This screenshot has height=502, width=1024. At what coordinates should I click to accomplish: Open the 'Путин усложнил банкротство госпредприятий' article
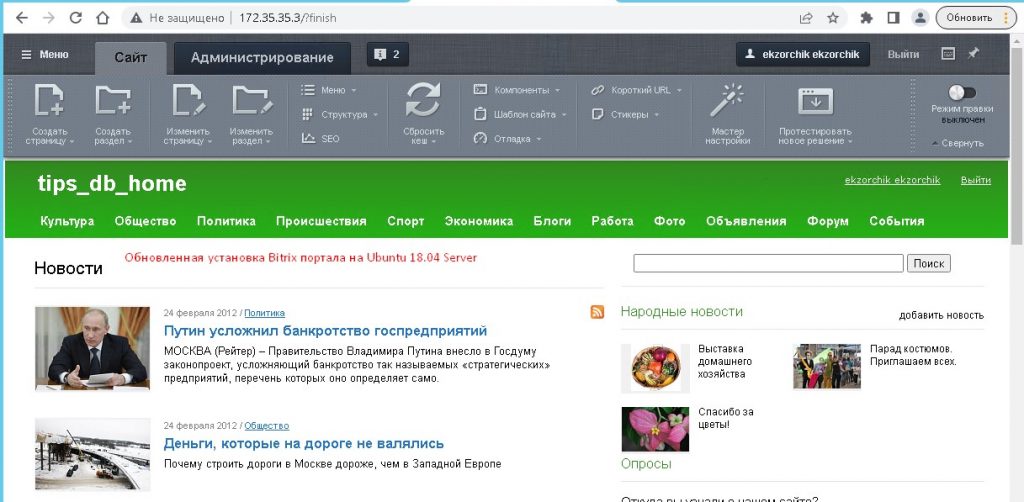pyautogui.click(x=325, y=330)
